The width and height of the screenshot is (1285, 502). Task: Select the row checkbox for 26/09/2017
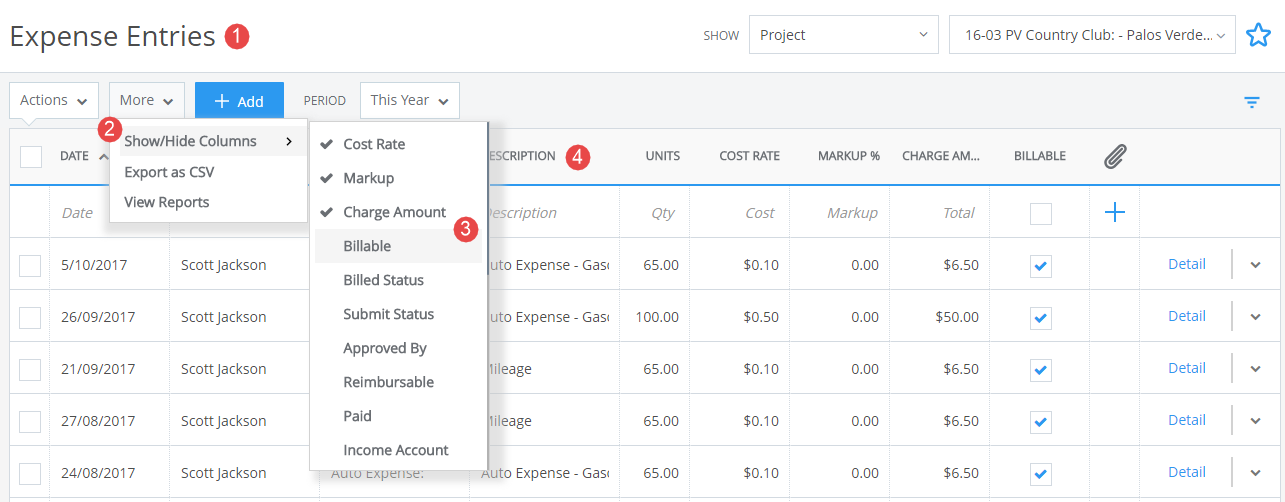(30, 317)
